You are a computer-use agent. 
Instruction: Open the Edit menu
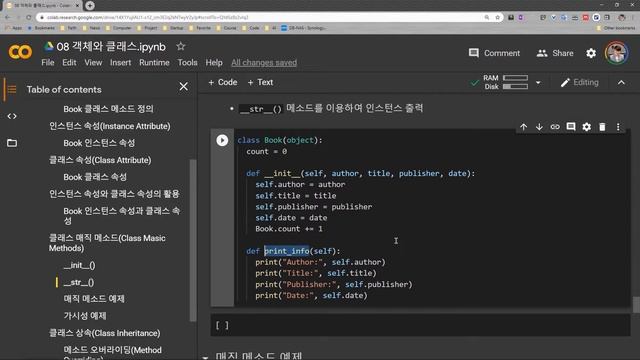pos(69,62)
